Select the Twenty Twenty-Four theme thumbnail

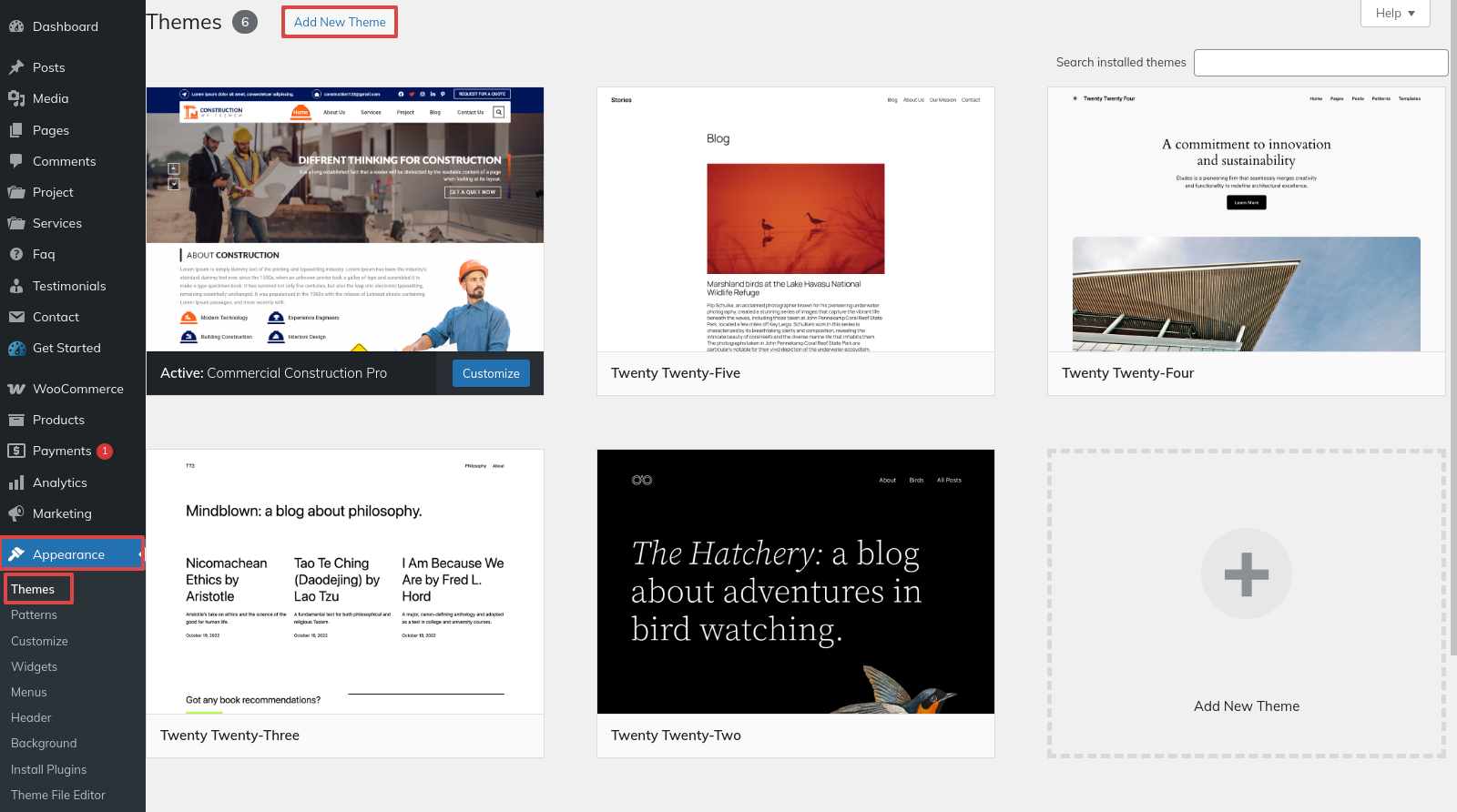1247,219
